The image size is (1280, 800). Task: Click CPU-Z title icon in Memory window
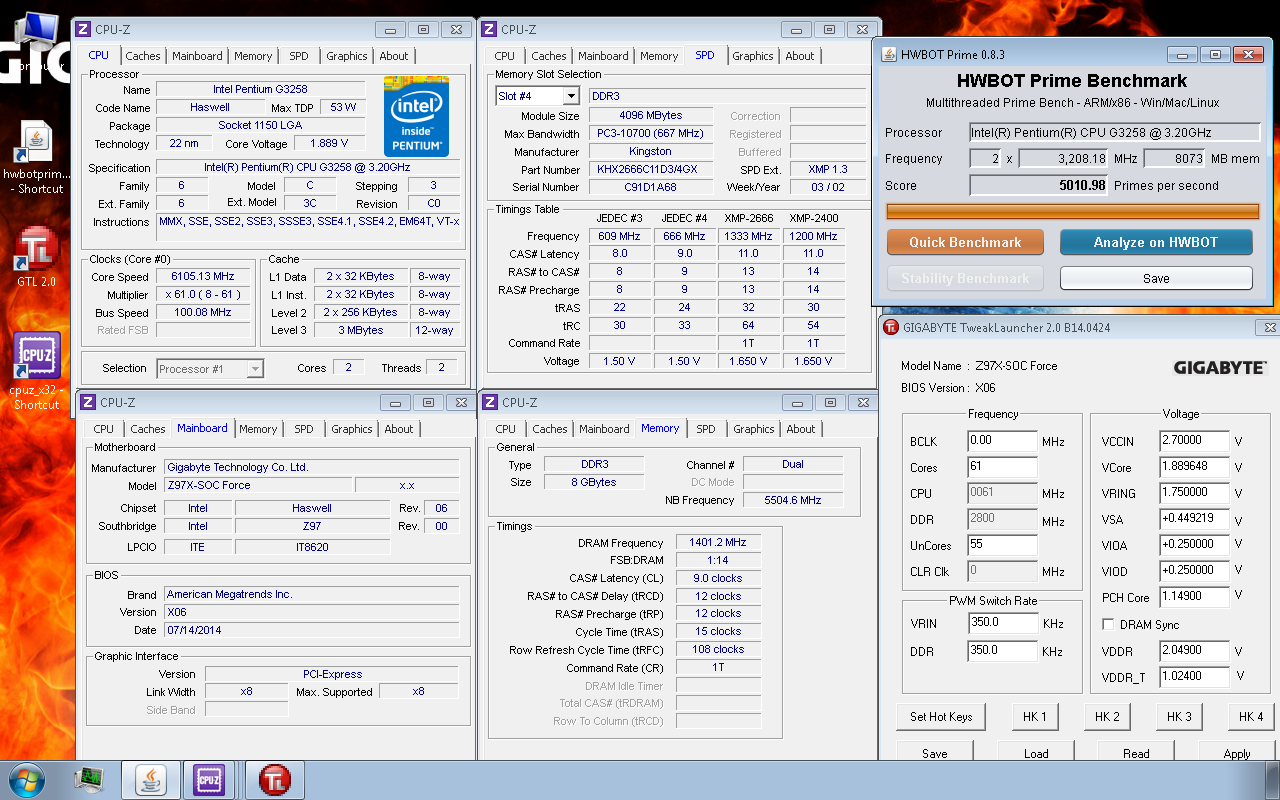tap(491, 402)
